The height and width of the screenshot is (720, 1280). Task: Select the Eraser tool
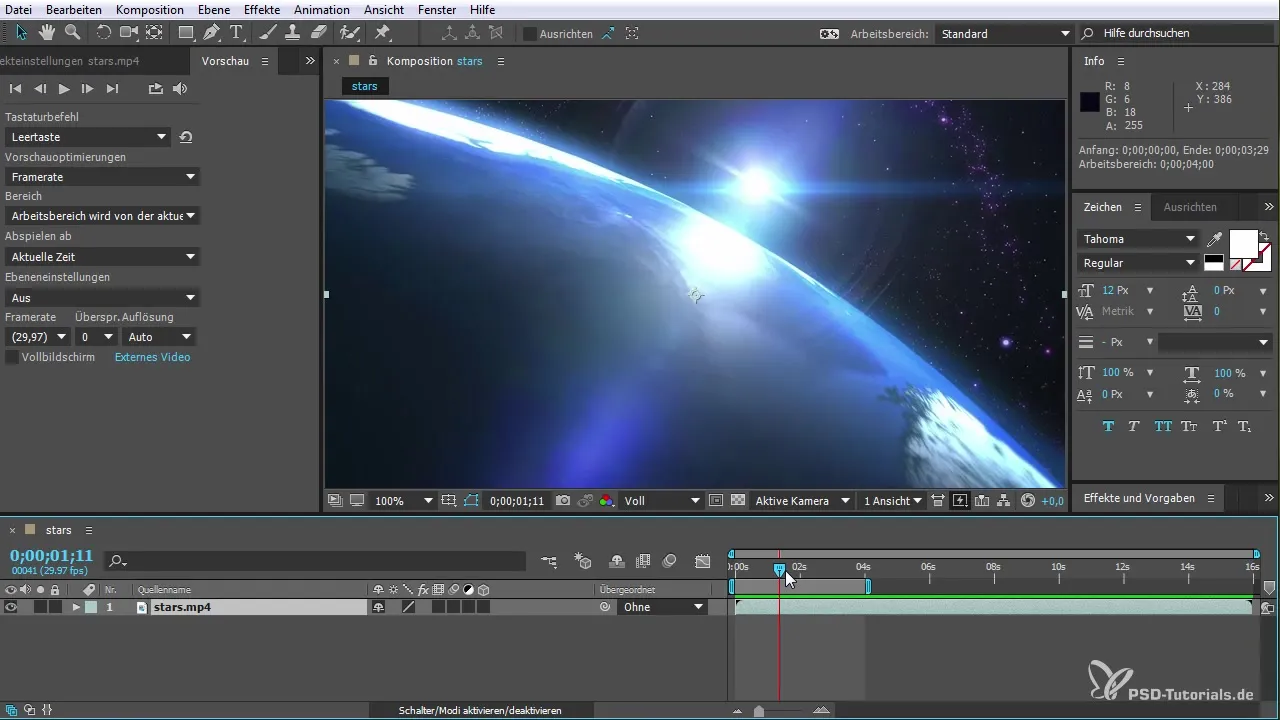(x=318, y=32)
